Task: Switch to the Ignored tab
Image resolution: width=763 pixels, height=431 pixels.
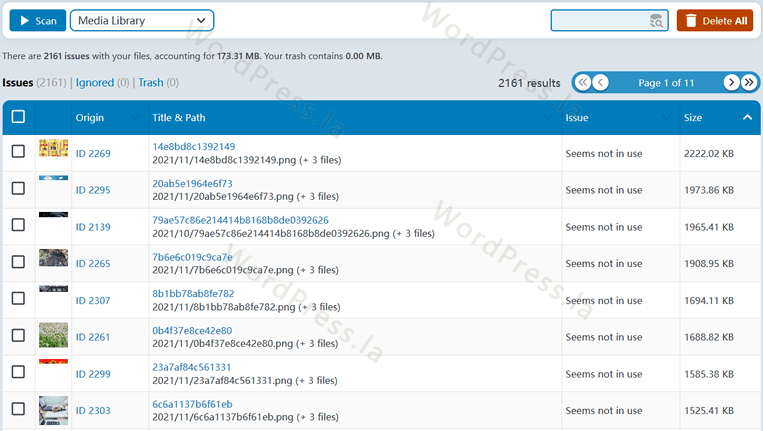Action: click(x=95, y=83)
